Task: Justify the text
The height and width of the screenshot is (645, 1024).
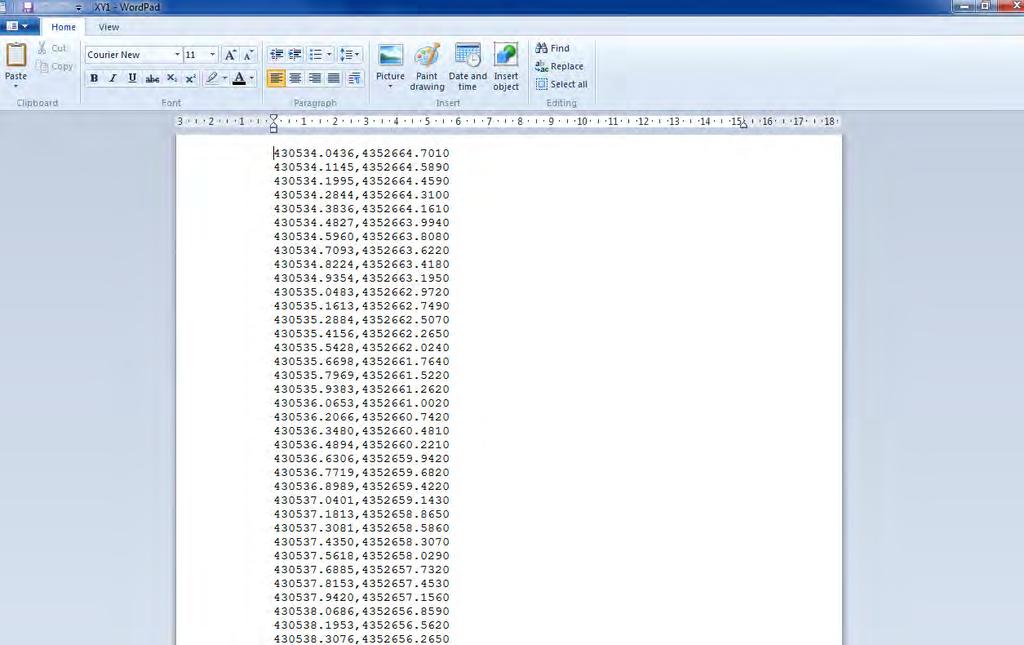Action: [334, 78]
